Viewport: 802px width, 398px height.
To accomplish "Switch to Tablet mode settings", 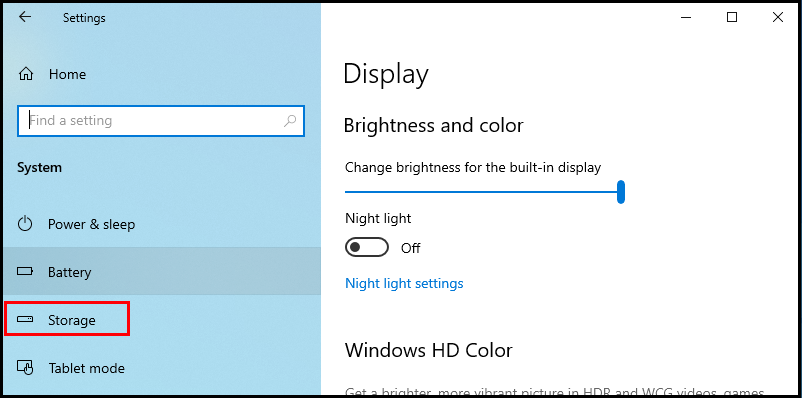I will [160, 367].
